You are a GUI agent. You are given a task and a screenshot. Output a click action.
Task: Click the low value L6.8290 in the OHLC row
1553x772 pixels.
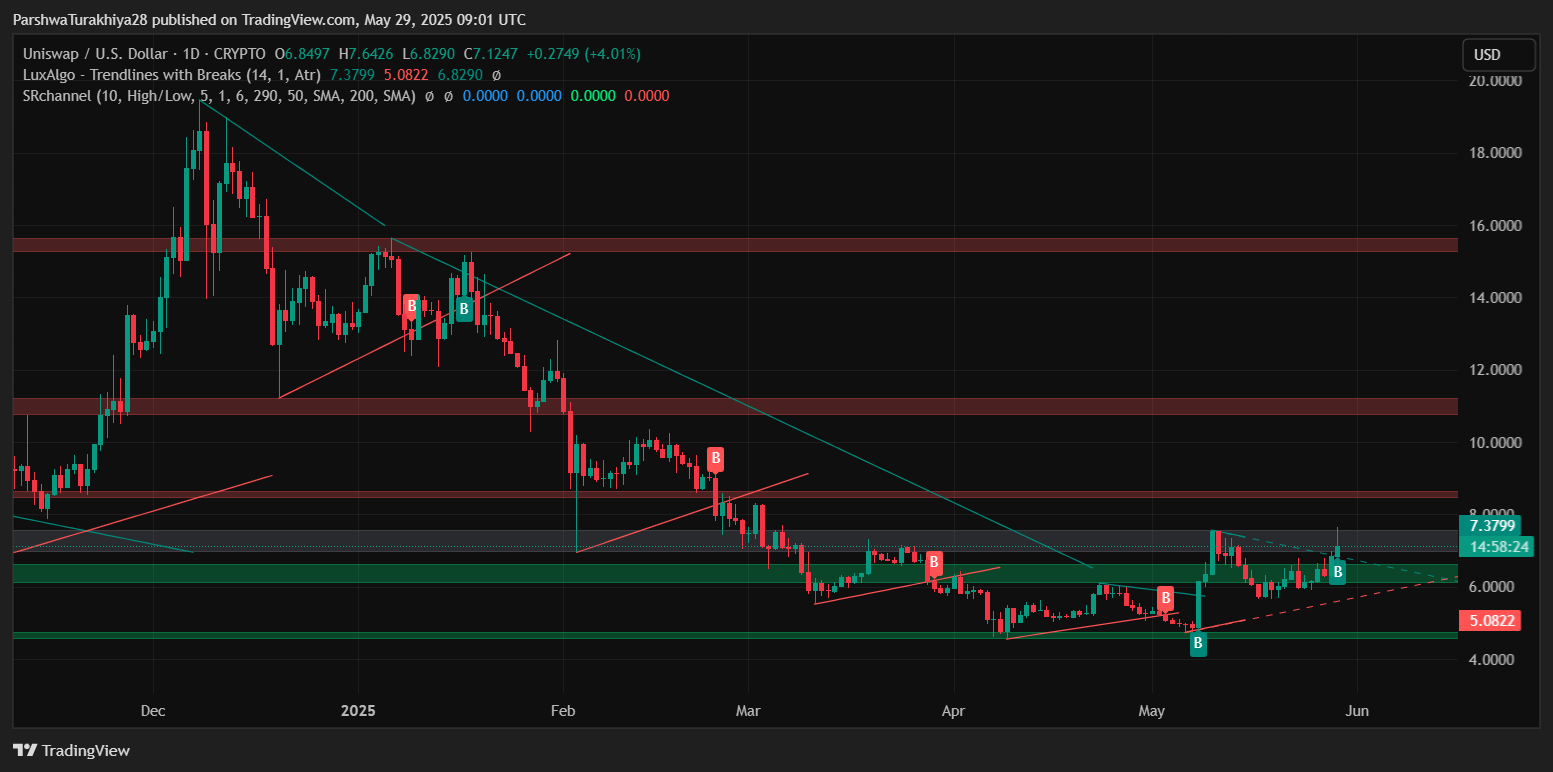pyautogui.click(x=431, y=54)
